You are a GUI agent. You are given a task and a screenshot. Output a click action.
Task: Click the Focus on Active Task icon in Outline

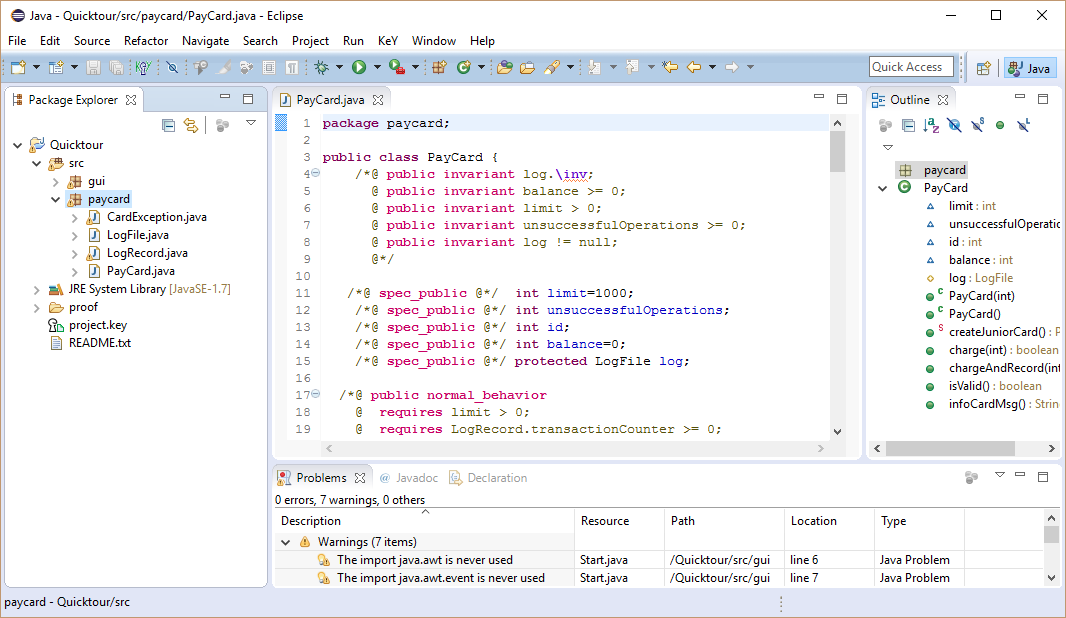pos(885,125)
